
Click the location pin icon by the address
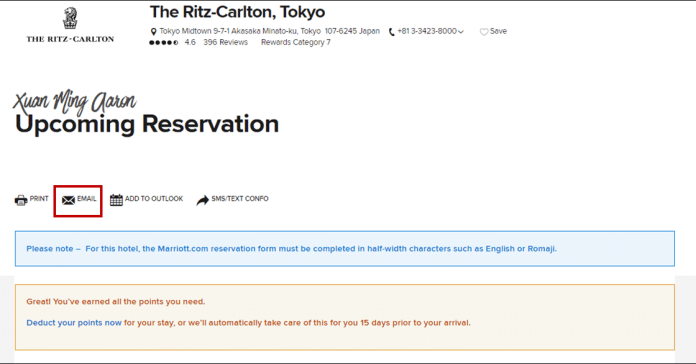click(x=154, y=32)
